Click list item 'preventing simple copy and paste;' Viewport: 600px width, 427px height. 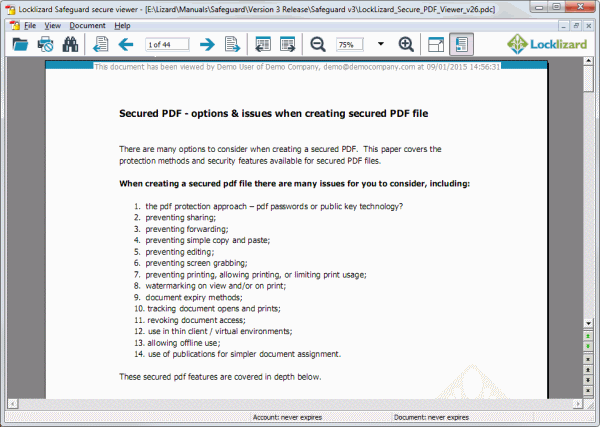(x=208, y=240)
